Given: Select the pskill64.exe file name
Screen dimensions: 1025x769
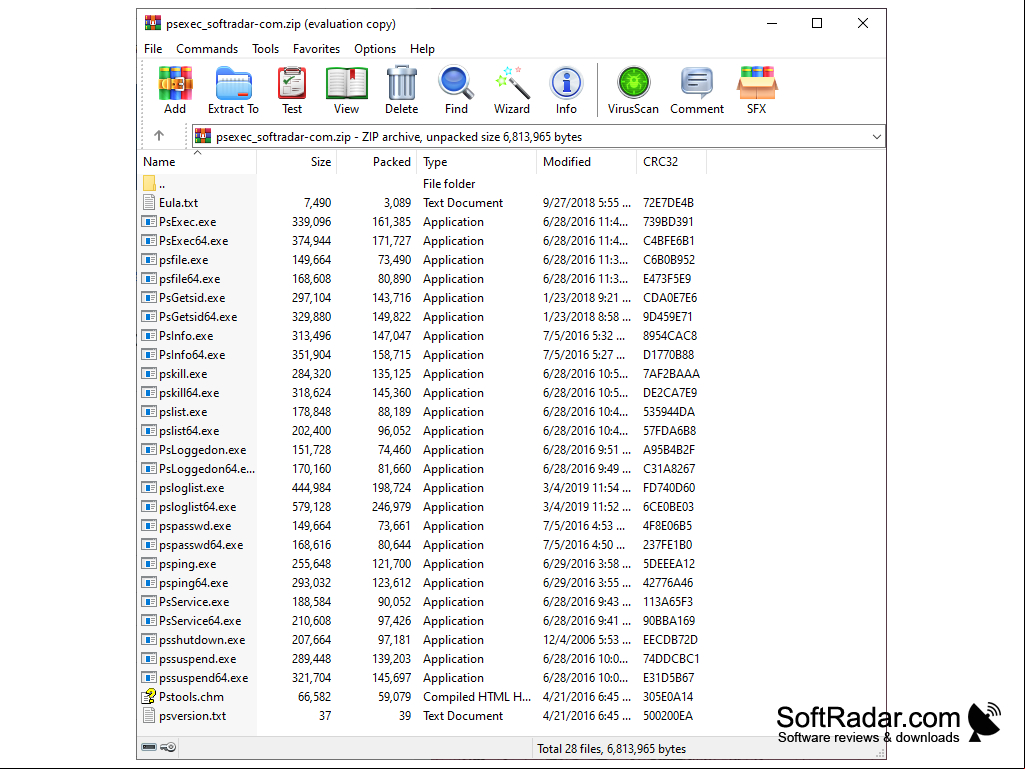Looking at the screenshot, I should click(x=189, y=392).
